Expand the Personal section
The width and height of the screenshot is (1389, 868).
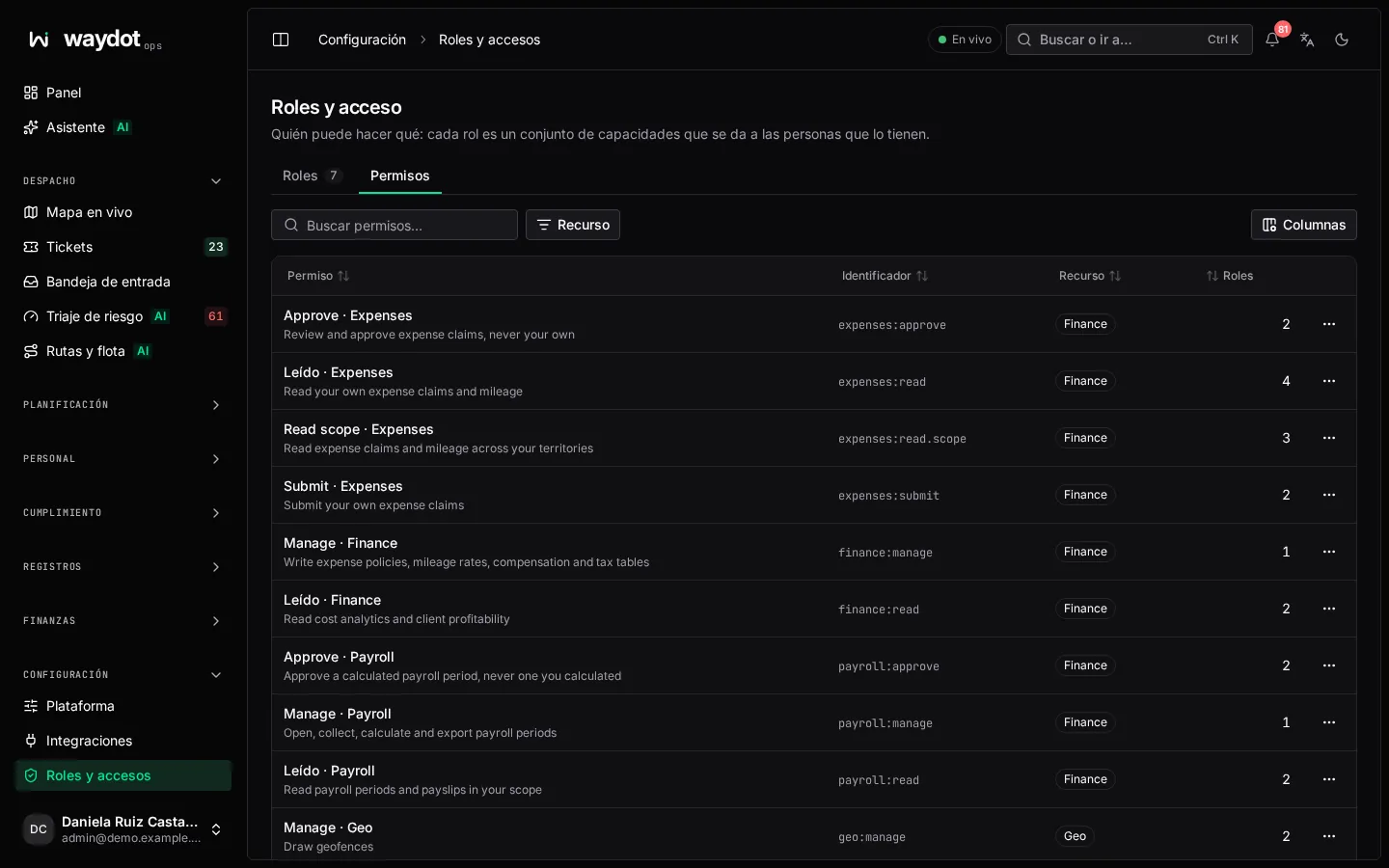(x=123, y=459)
